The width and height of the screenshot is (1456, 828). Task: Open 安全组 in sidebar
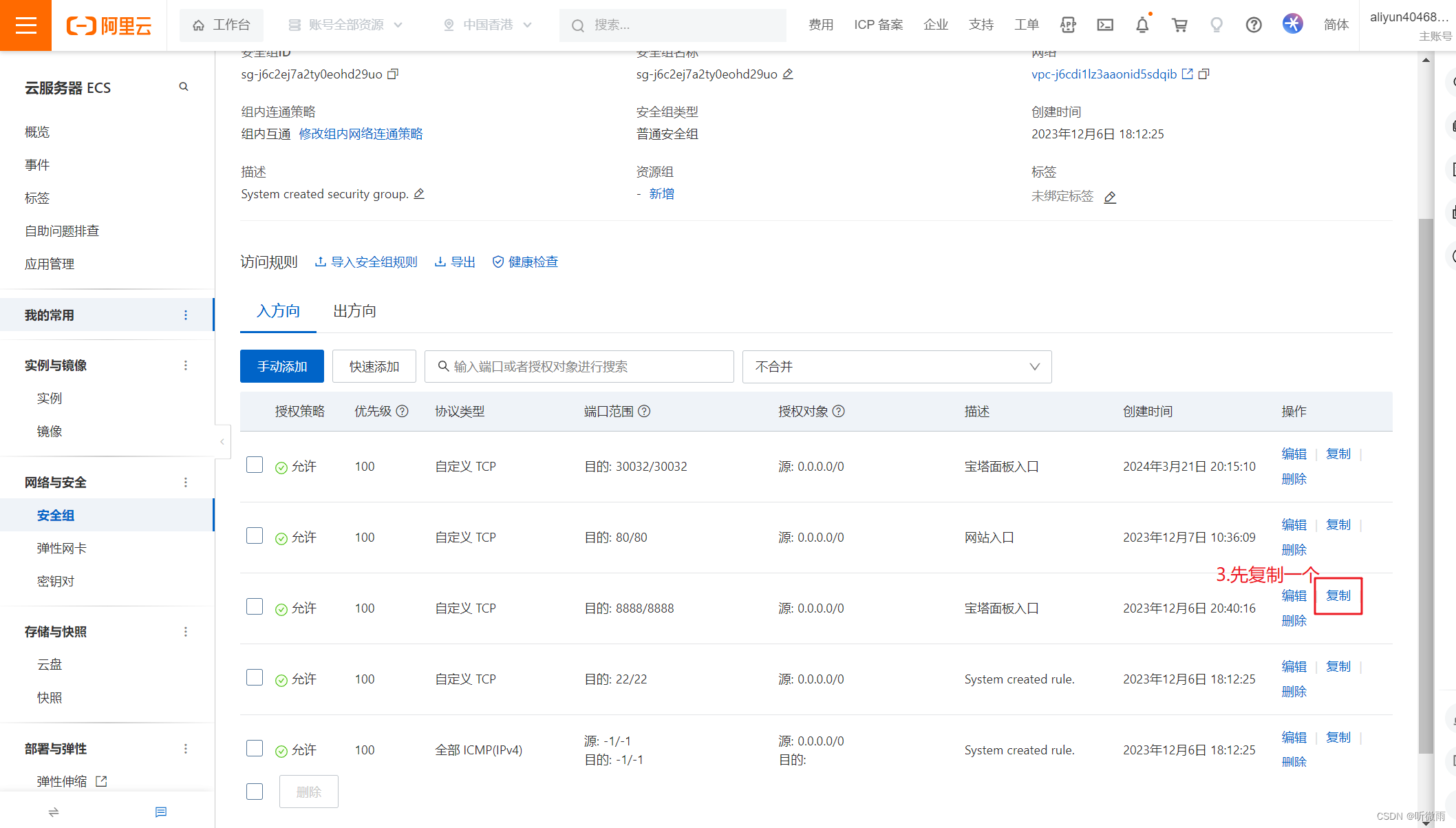point(107,516)
